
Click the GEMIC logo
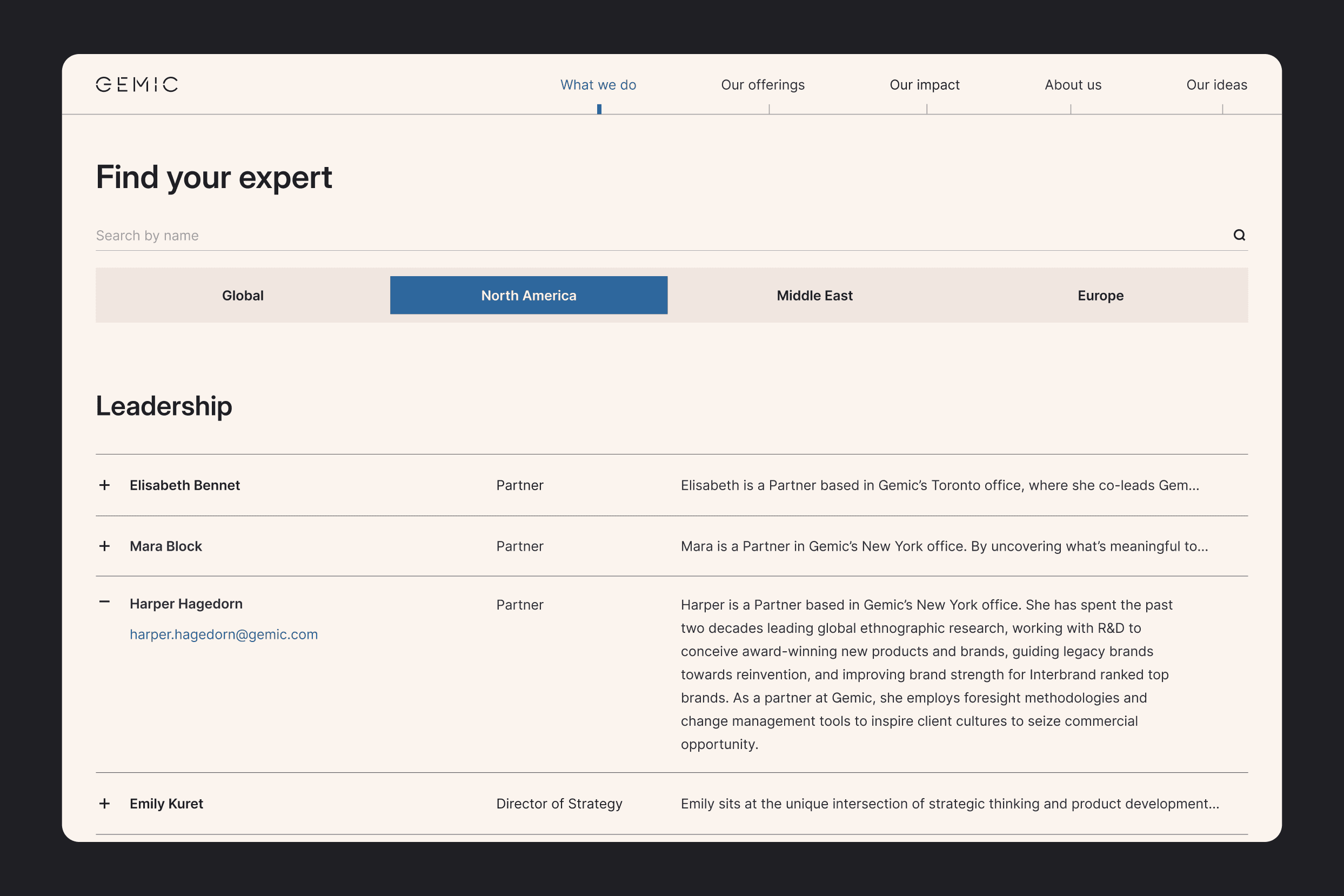click(x=137, y=84)
